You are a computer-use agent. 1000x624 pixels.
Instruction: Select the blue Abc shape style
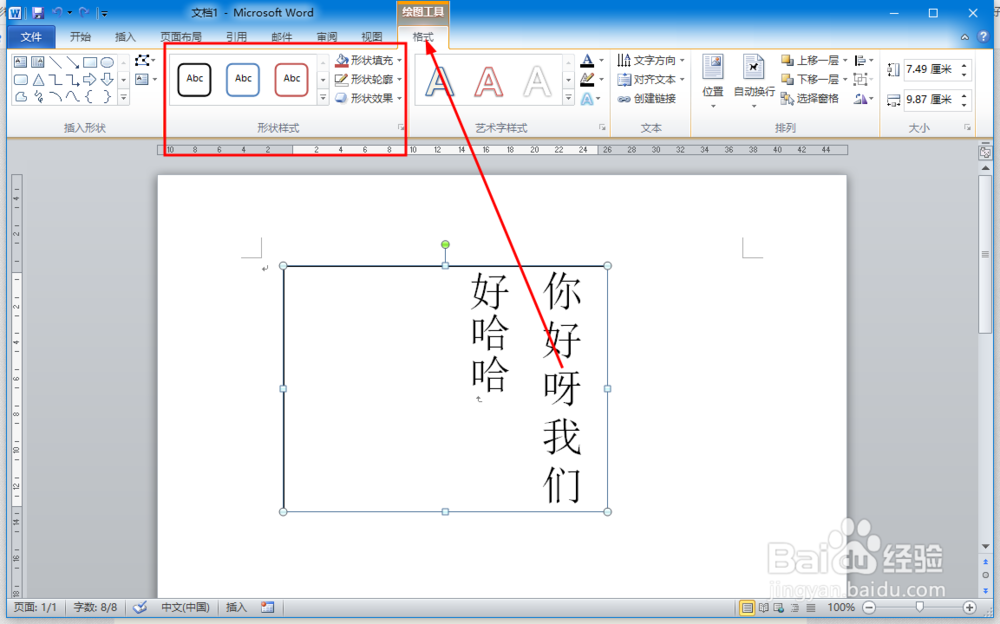(242, 79)
